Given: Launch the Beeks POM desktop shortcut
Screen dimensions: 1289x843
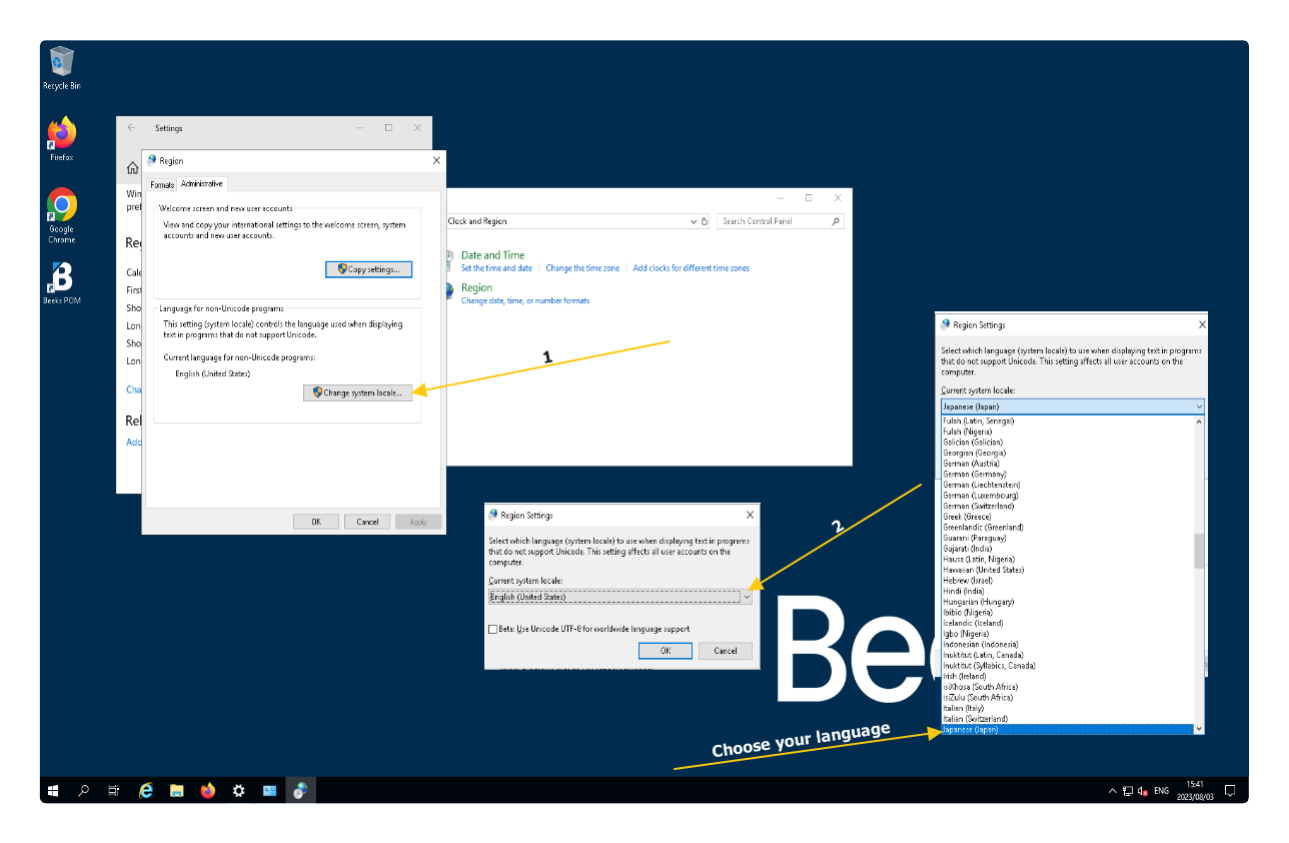Looking at the screenshot, I should pos(61,283).
